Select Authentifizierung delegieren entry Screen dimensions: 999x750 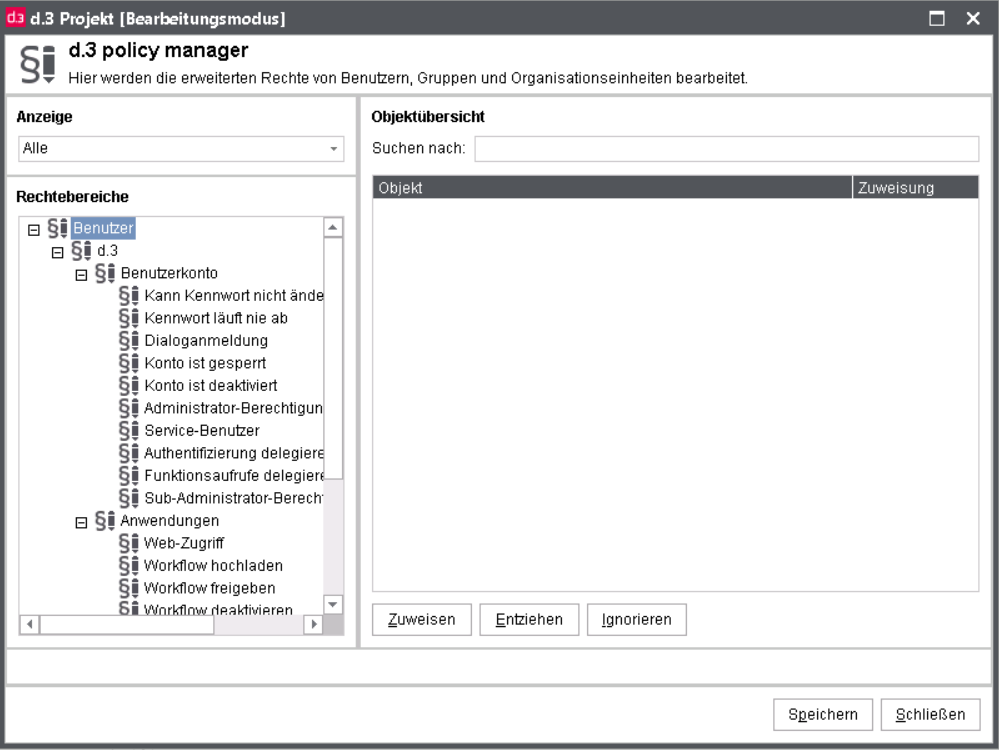234,453
